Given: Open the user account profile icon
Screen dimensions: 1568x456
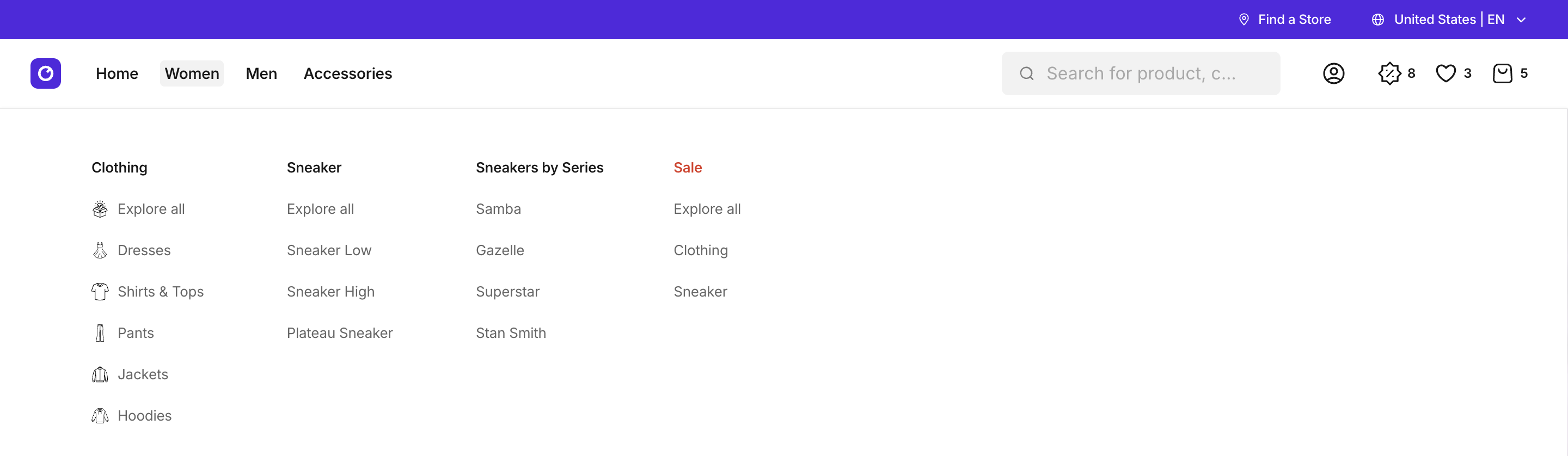Looking at the screenshot, I should [1333, 73].
